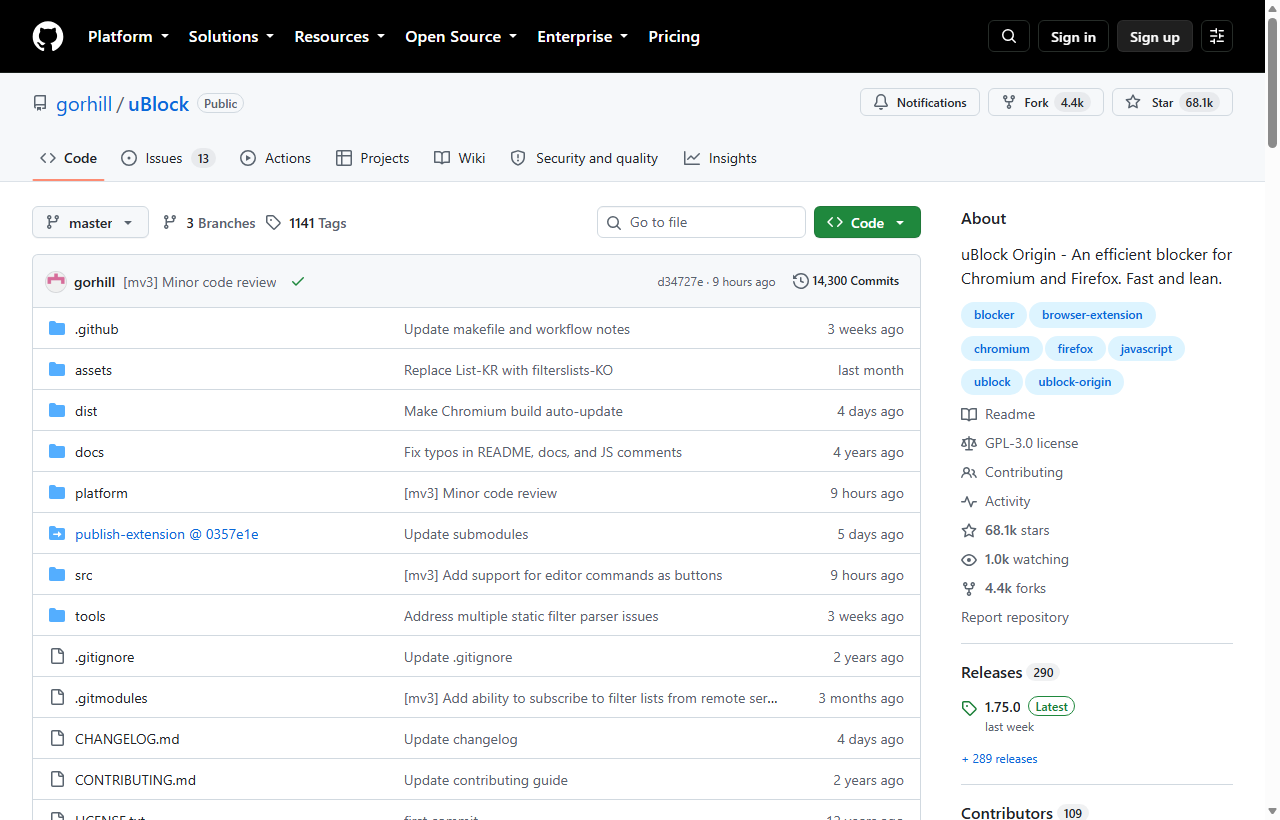This screenshot has width=1280, height=820.
Task: Star the uBlock repository
Action: coord(1172,102)
